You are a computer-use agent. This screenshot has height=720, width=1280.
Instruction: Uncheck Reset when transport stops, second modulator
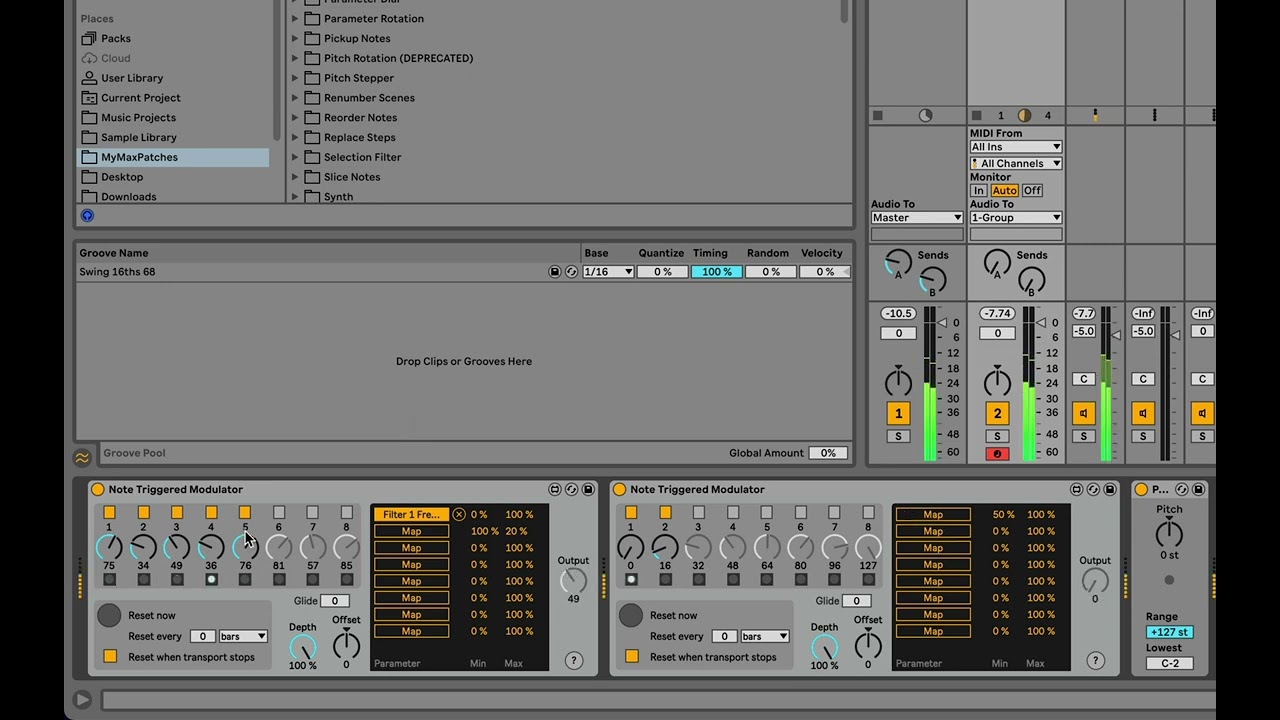point(632,657)
